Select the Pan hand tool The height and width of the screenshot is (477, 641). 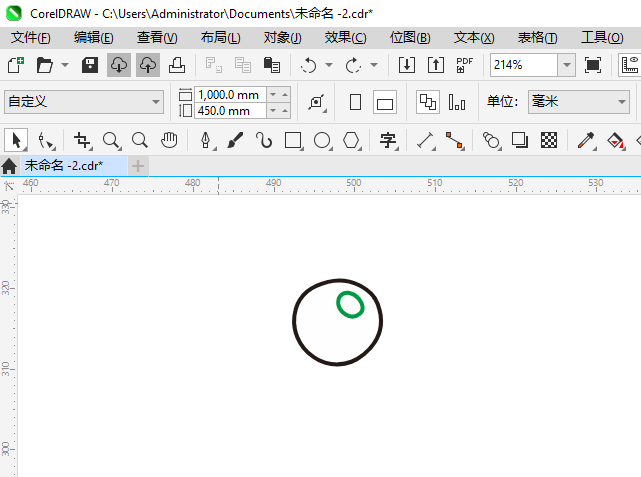[170, 141]
